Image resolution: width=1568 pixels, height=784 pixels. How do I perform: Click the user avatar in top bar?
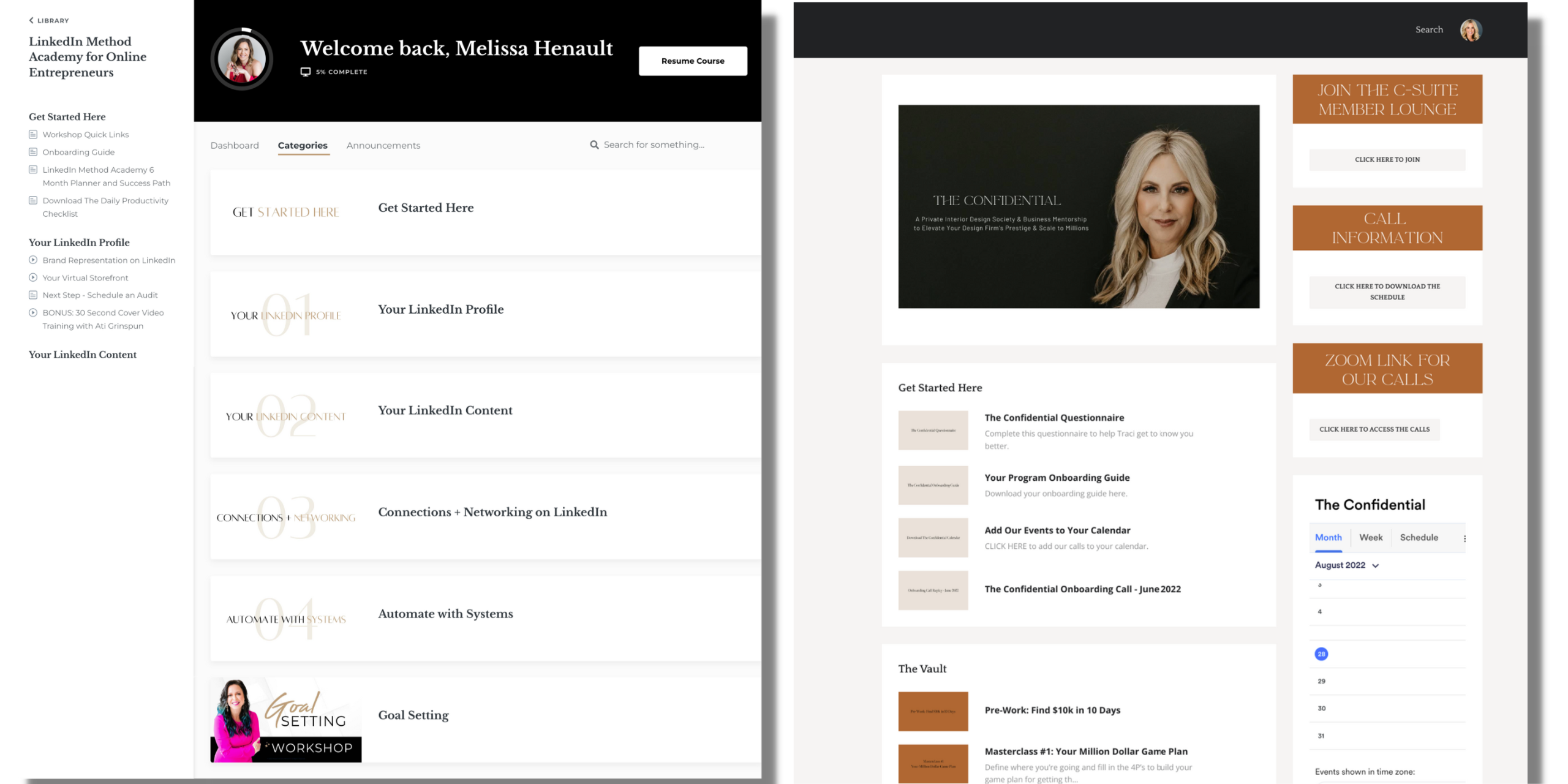point(1470,29)
